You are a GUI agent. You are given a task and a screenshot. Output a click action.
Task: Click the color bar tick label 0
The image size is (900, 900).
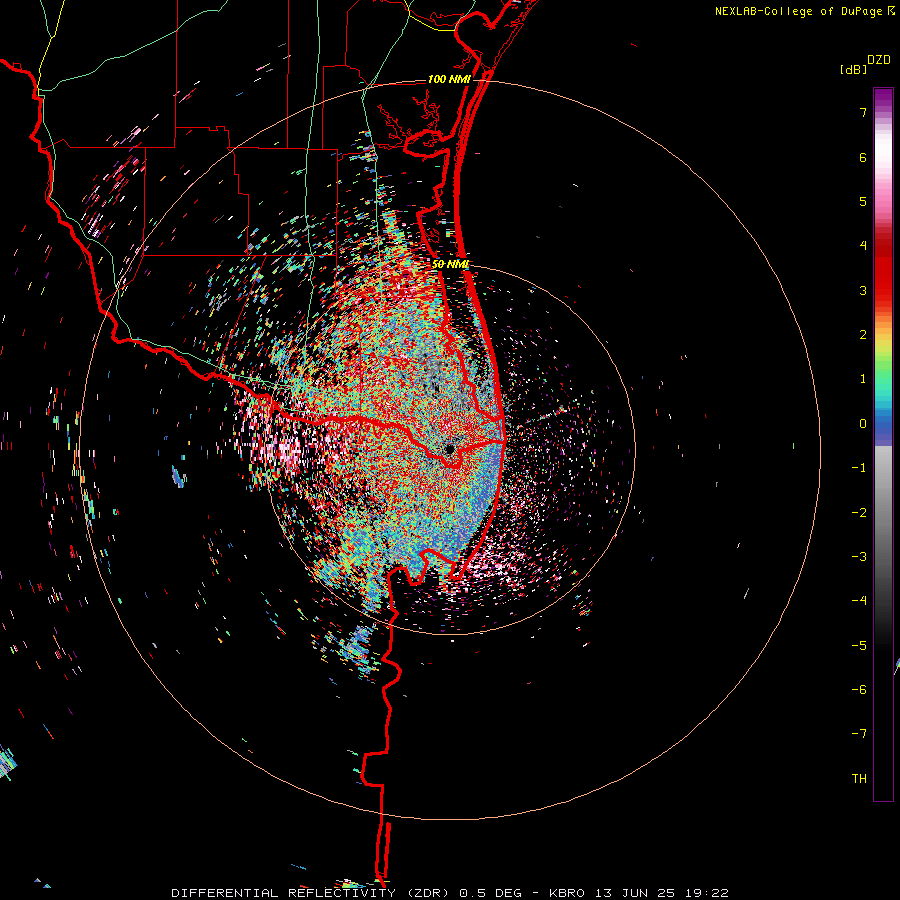pos(863,424)
